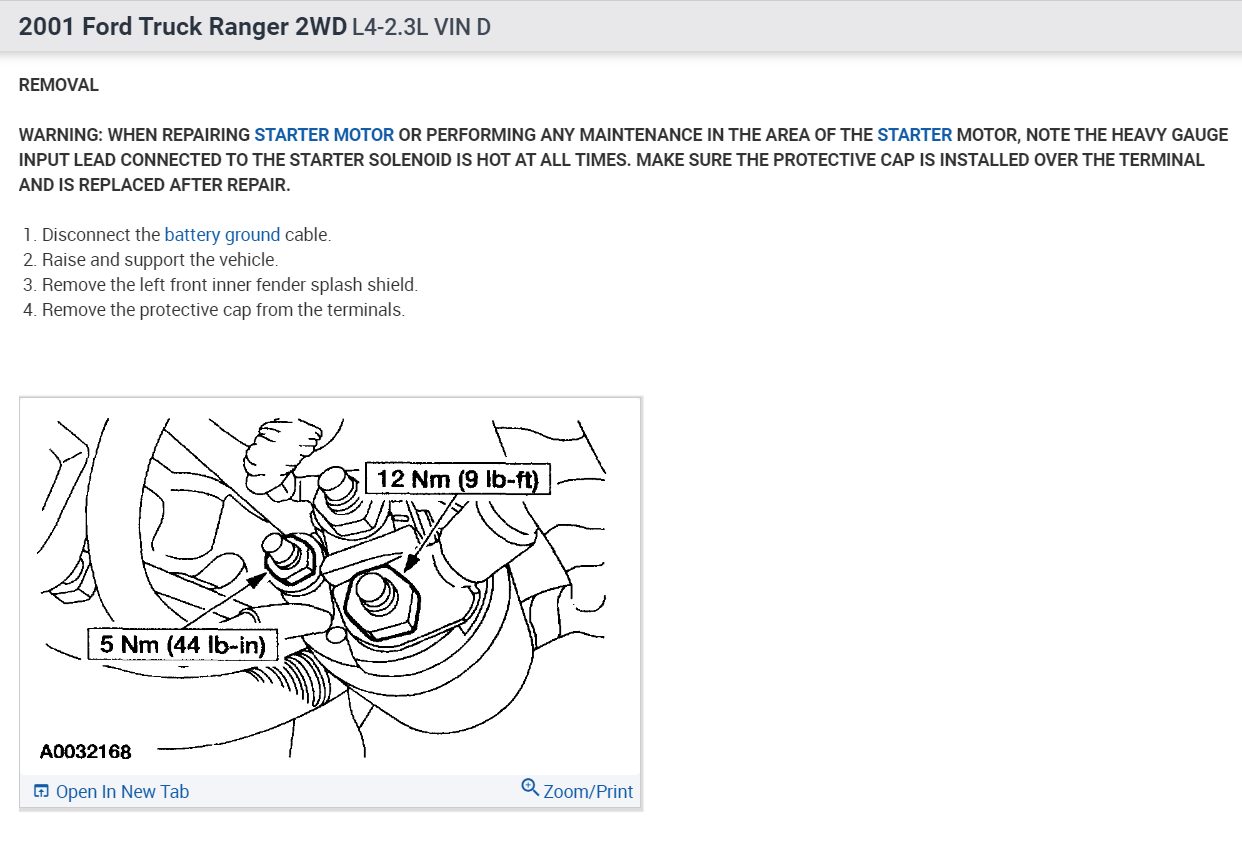Screen dimensions: 1242x859
Task: Click the WARNING paragraph text
Action: point(623,160)
